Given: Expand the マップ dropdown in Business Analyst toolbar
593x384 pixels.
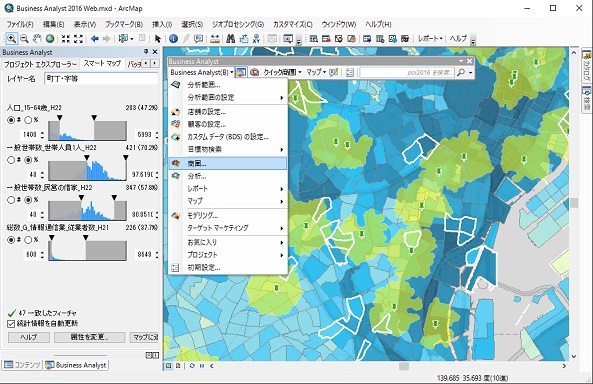Looking at the screenshot, I should coord(316,72).
